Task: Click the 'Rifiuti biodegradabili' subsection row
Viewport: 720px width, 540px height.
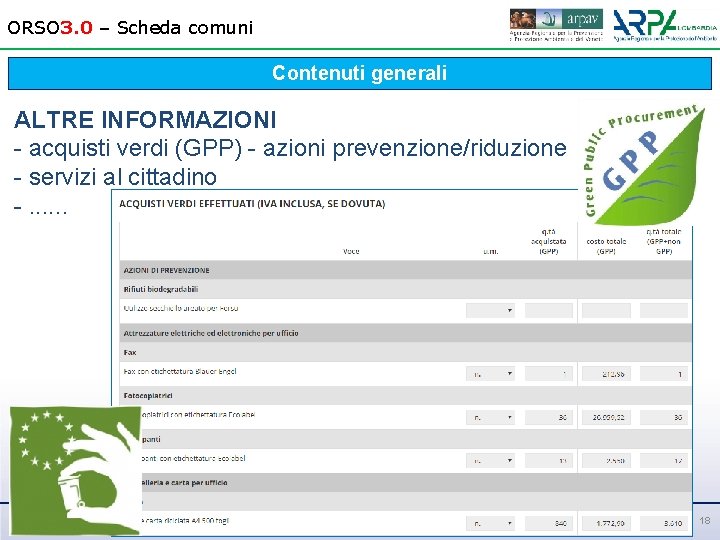Action: tap(405, 289)
